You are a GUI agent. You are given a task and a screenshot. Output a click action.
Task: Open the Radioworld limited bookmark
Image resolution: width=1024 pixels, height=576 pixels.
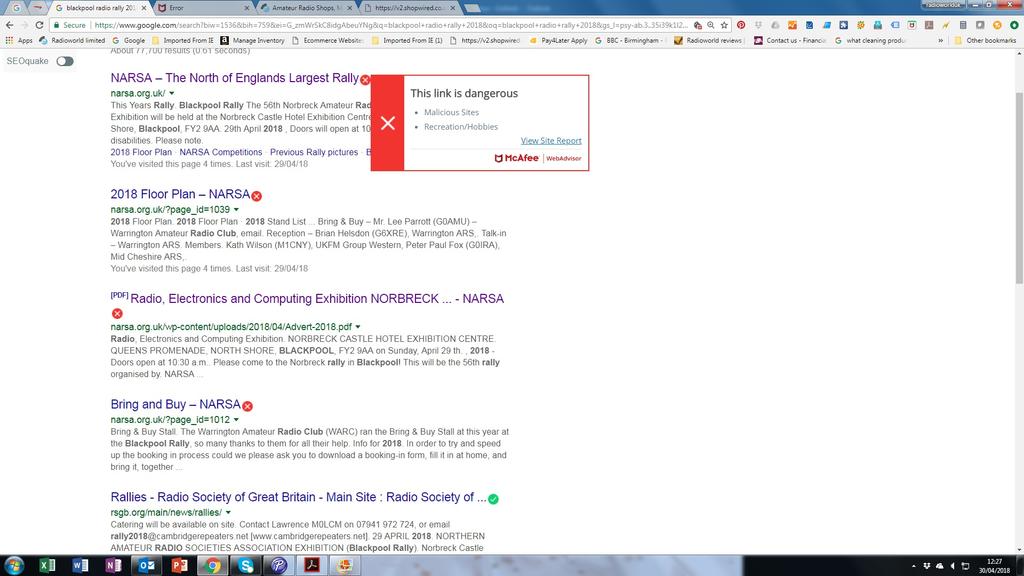point(72,40)
